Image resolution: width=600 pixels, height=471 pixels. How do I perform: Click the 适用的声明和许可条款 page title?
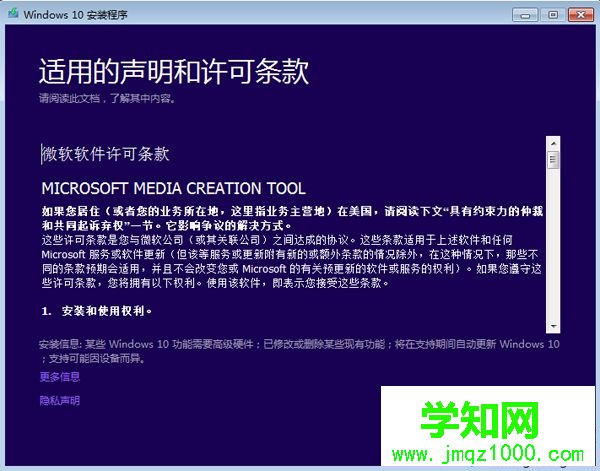click(x=174, y=71)
